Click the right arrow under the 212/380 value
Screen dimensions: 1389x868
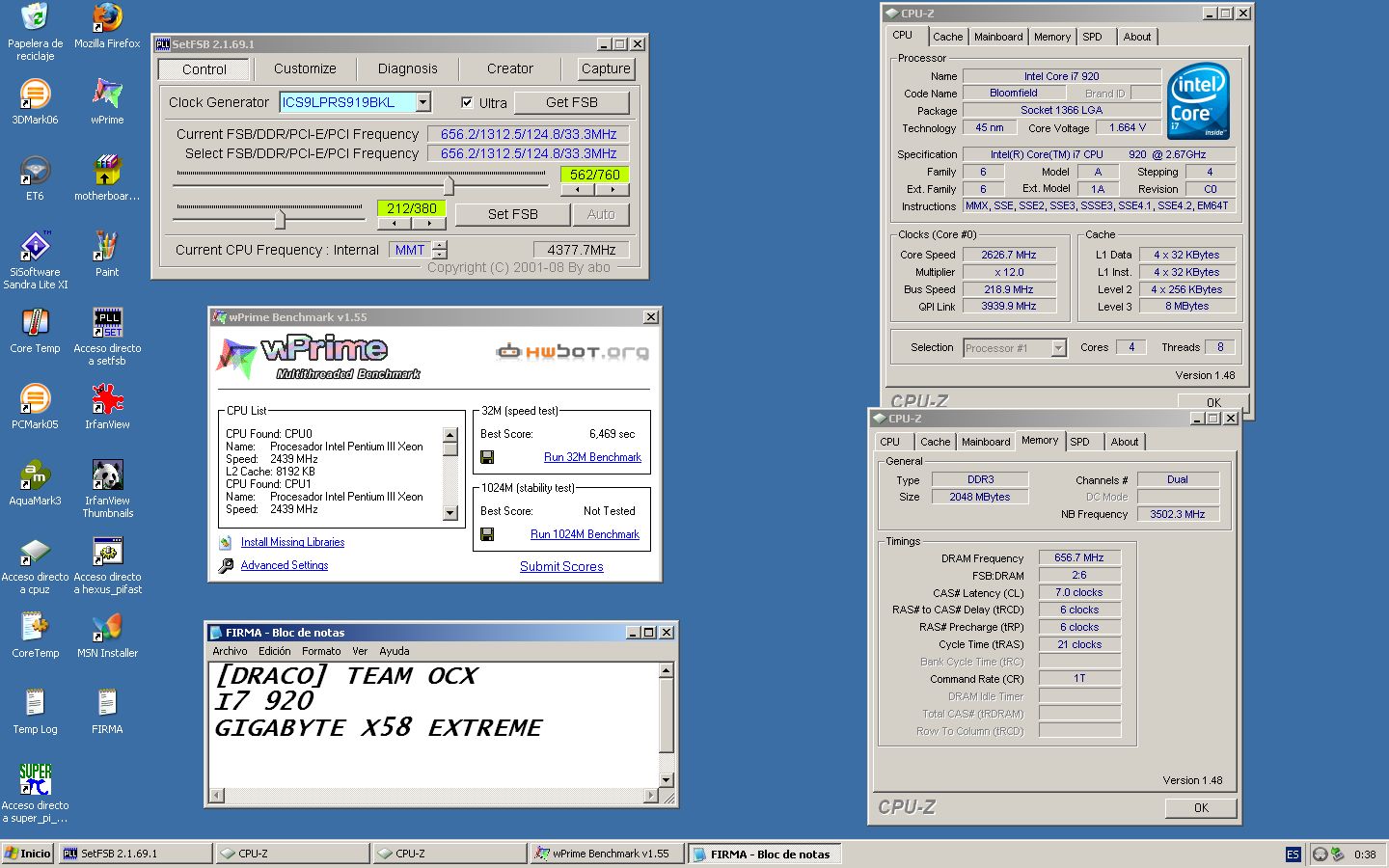pyautogui.click(x=430, y=224)
